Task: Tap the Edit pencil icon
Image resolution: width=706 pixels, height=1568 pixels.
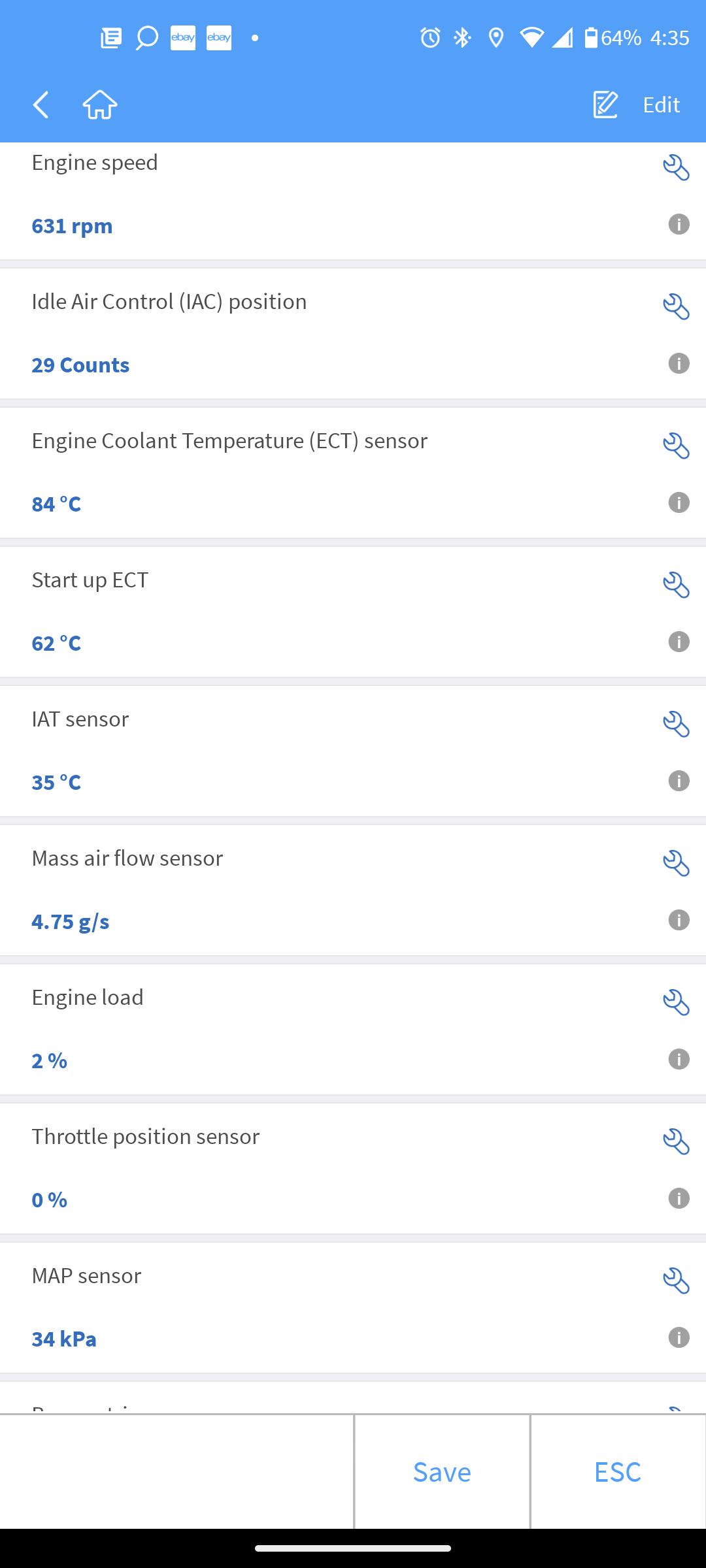Action: tap(605, 105)
